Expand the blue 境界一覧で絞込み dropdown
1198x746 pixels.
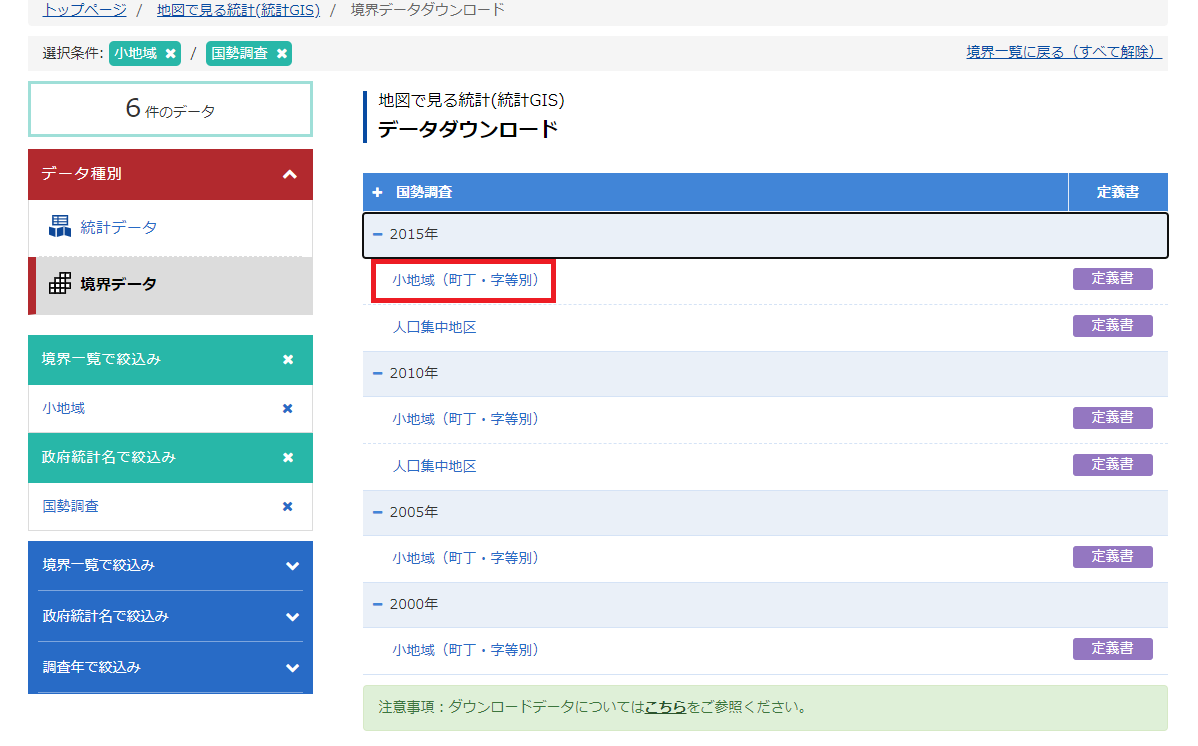click(292, 566)
